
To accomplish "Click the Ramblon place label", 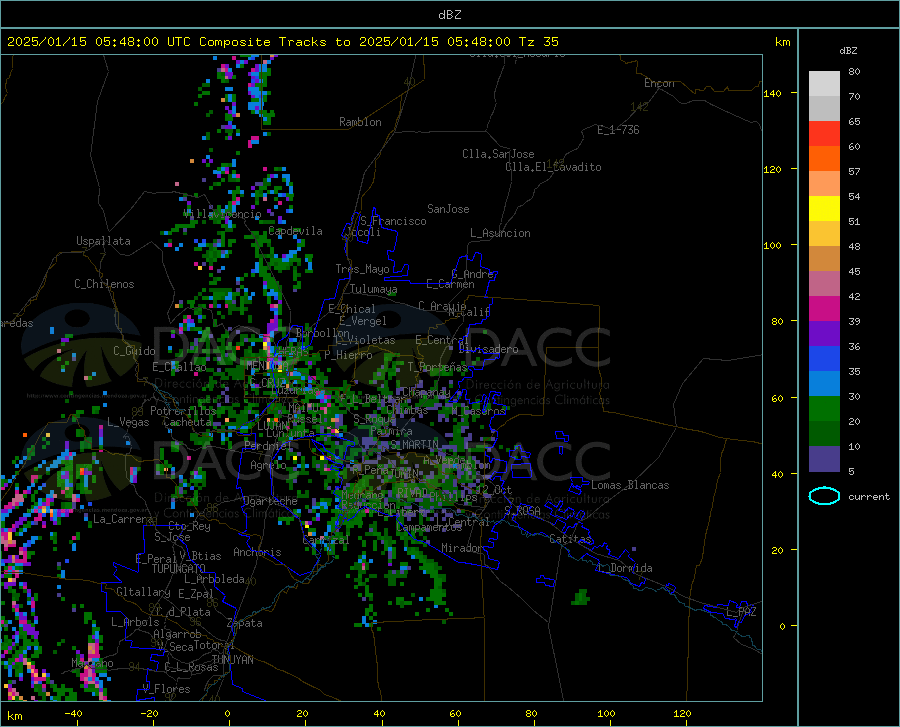I will pyautogui.click(x=360, y=122).
